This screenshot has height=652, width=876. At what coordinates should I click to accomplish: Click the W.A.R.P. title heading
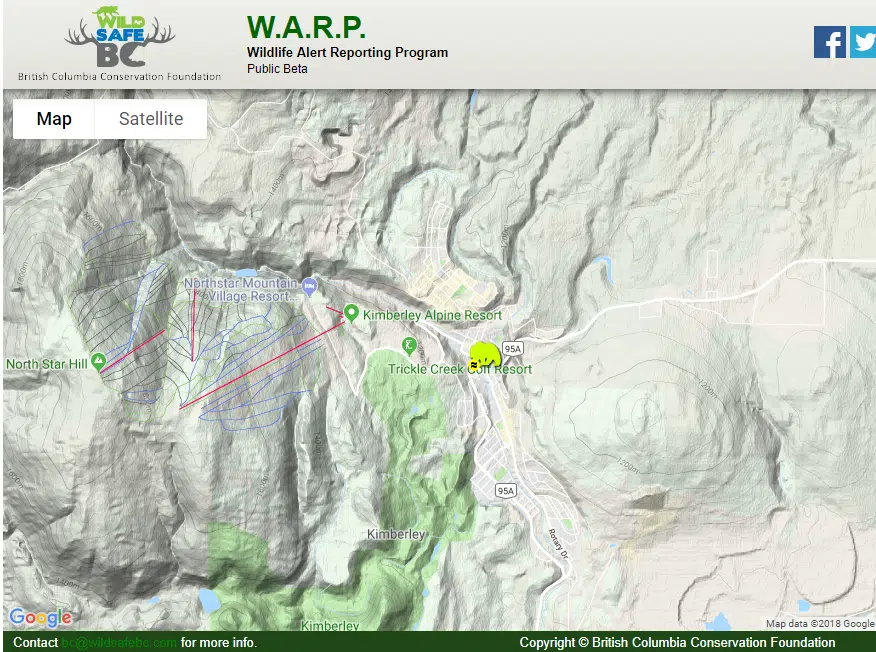tap(306, 26)
